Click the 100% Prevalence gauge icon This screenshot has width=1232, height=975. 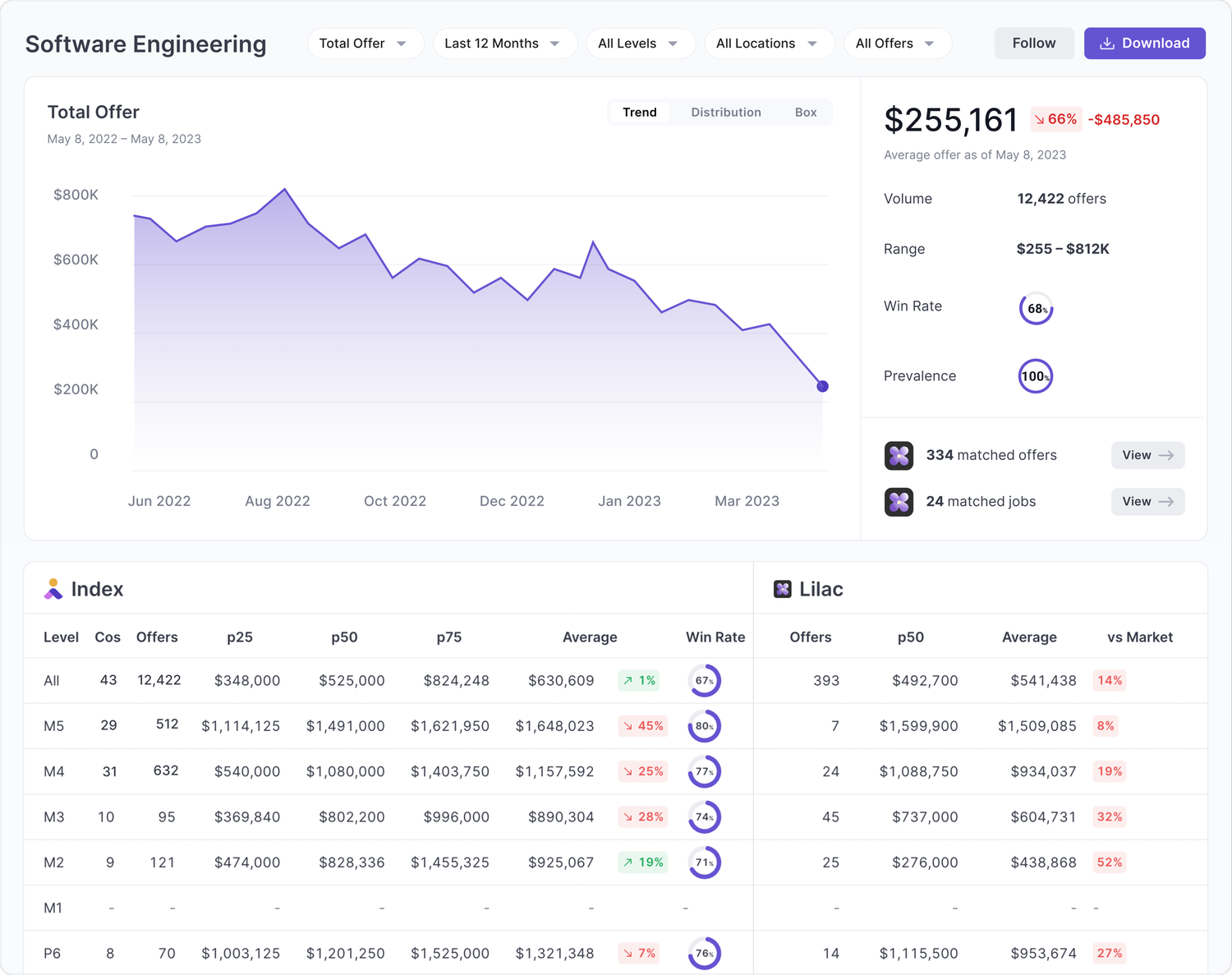pyautogui.click(x=1035, y=375)
